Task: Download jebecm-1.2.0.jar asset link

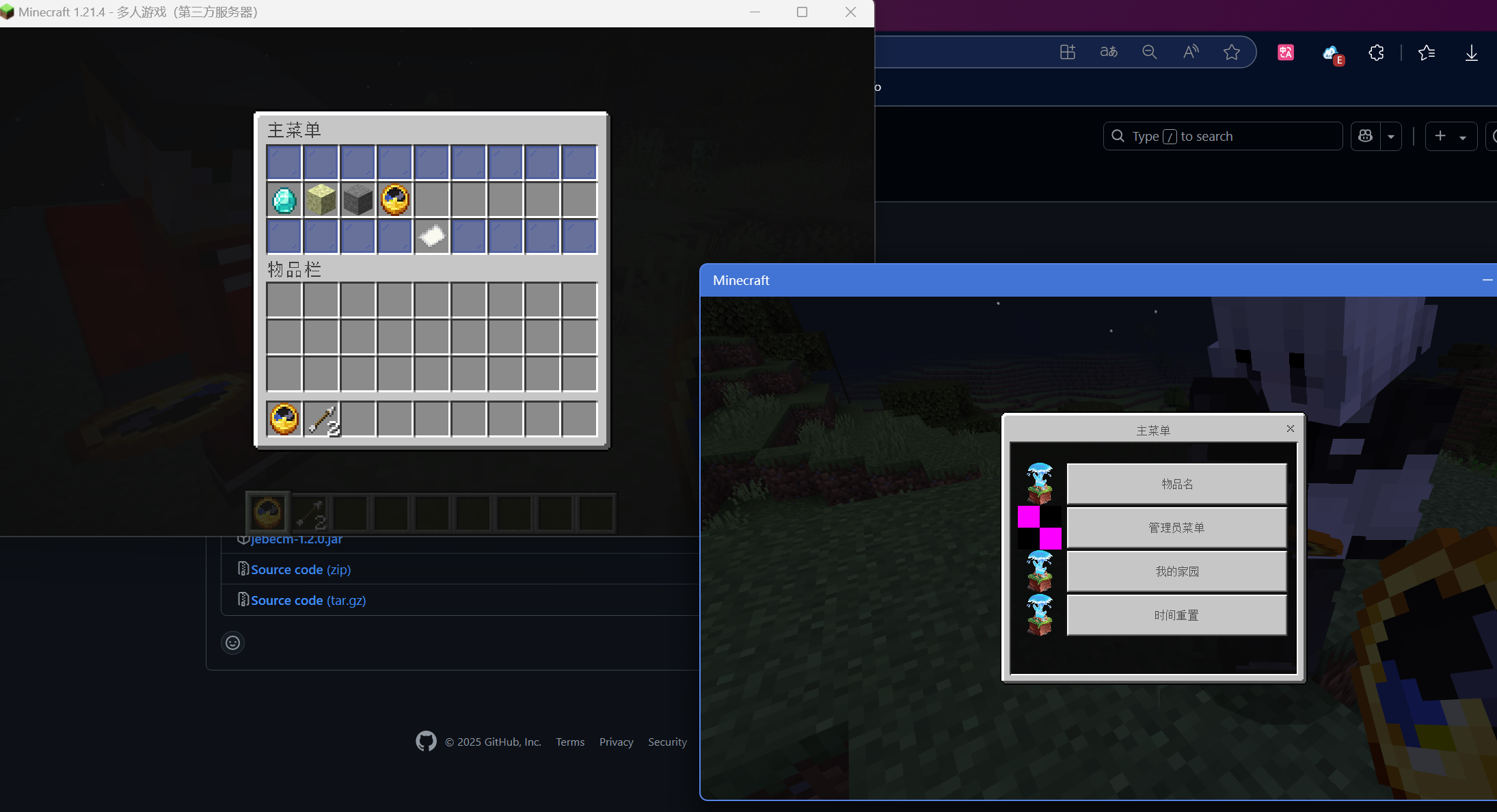Action: point(297,539)
